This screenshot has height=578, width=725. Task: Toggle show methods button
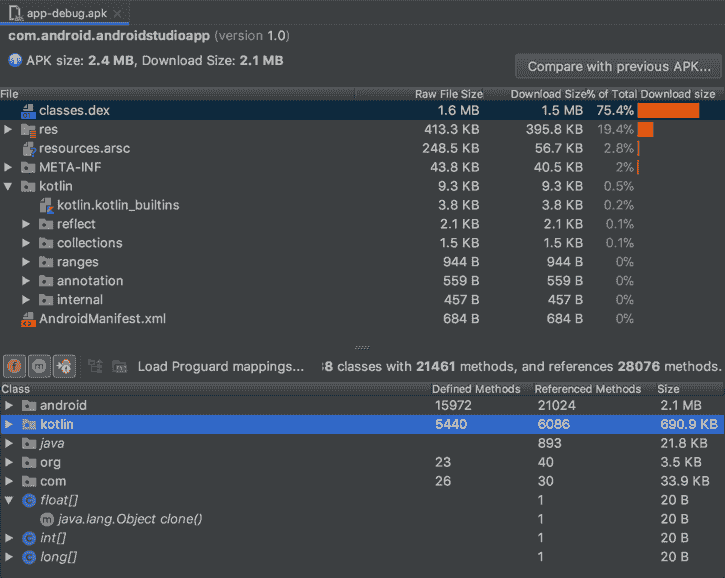point(39,367)
